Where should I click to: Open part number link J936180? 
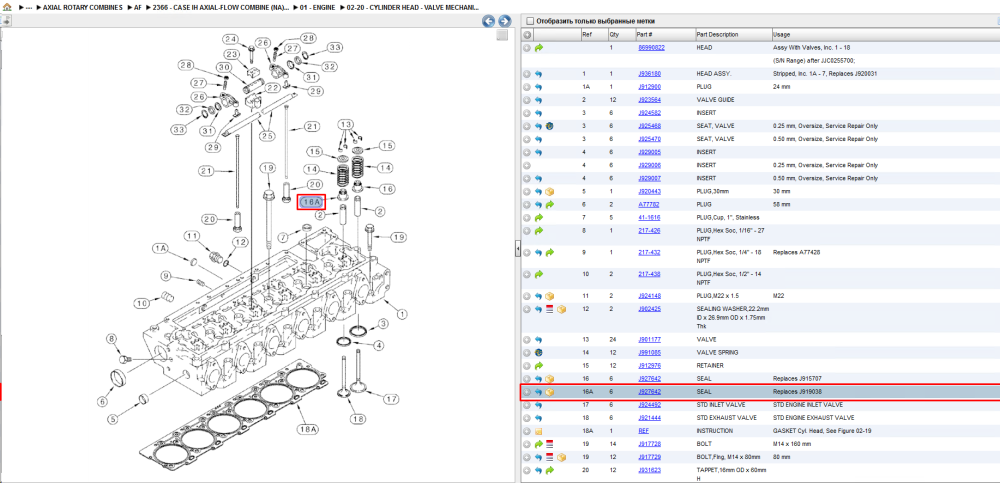click(649, 74)
